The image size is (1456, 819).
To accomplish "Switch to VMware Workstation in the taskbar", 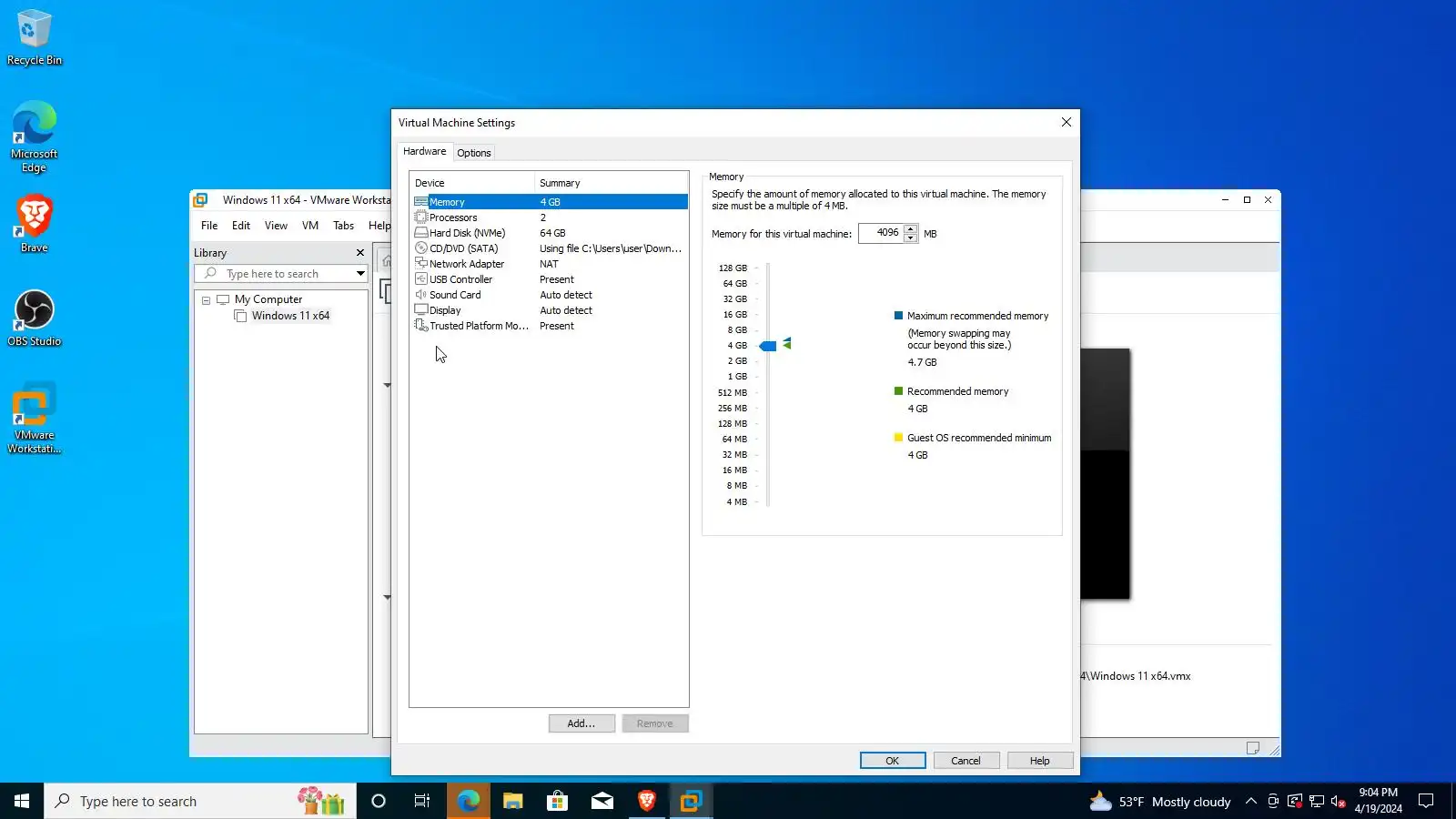I will [x=692, y=801].
